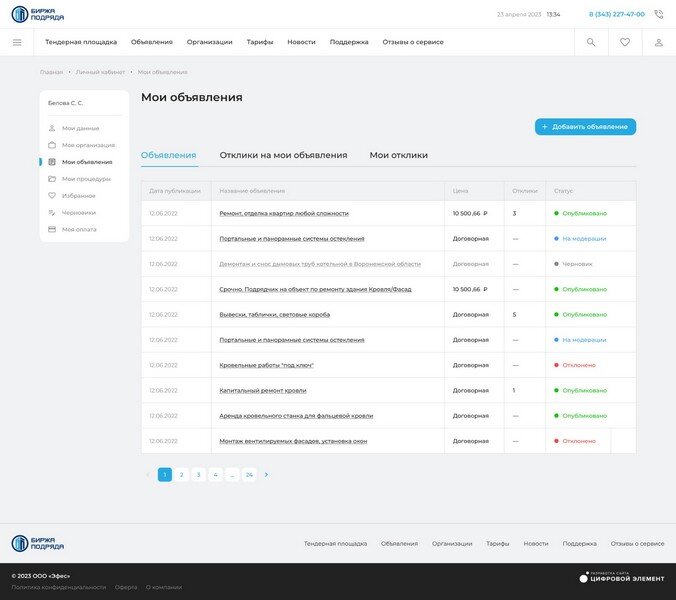Screen dimensions: 676x600
Task: Switch to Объявления tab
Action: [169, 155]
